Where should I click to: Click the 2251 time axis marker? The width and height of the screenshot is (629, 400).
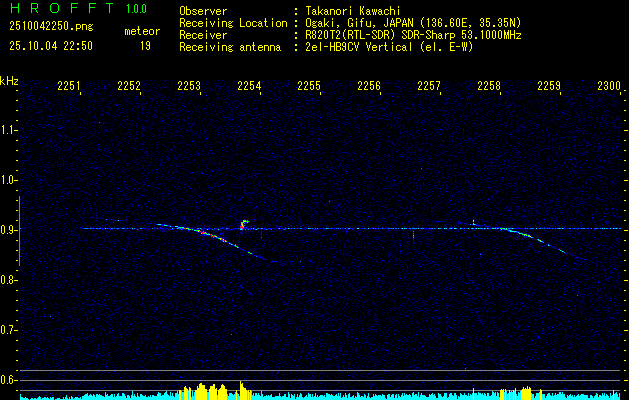[x=69, y=85]
